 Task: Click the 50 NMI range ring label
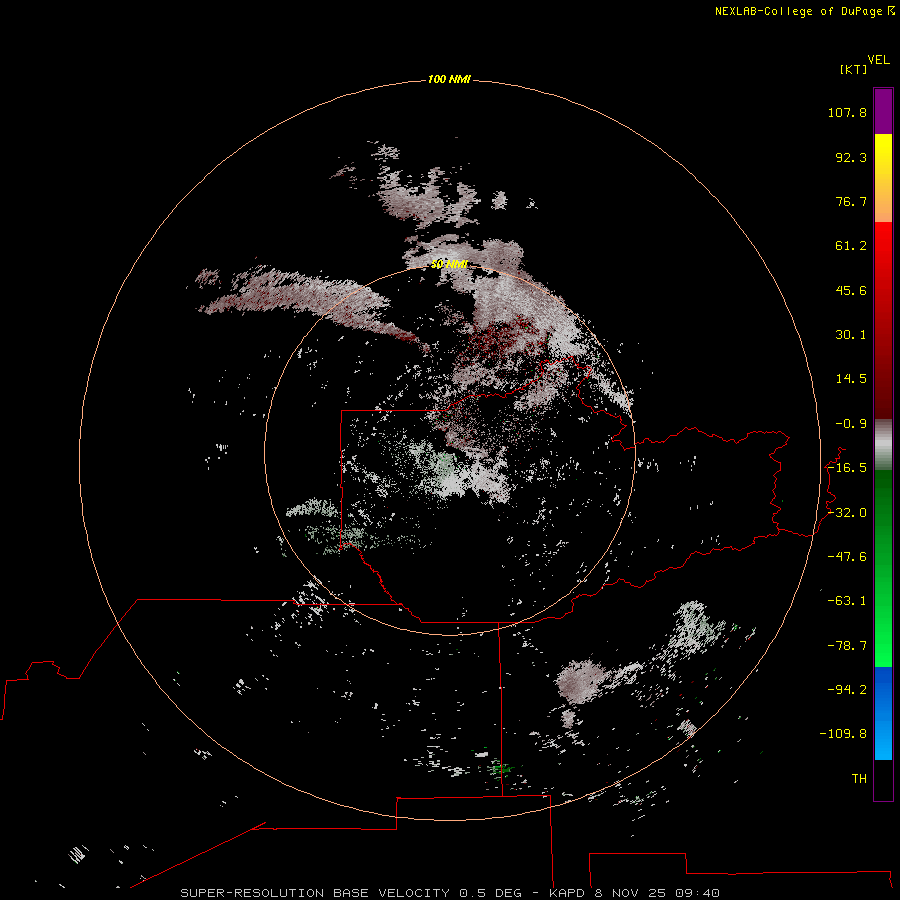pyautogui.click(x=449, y=264)
